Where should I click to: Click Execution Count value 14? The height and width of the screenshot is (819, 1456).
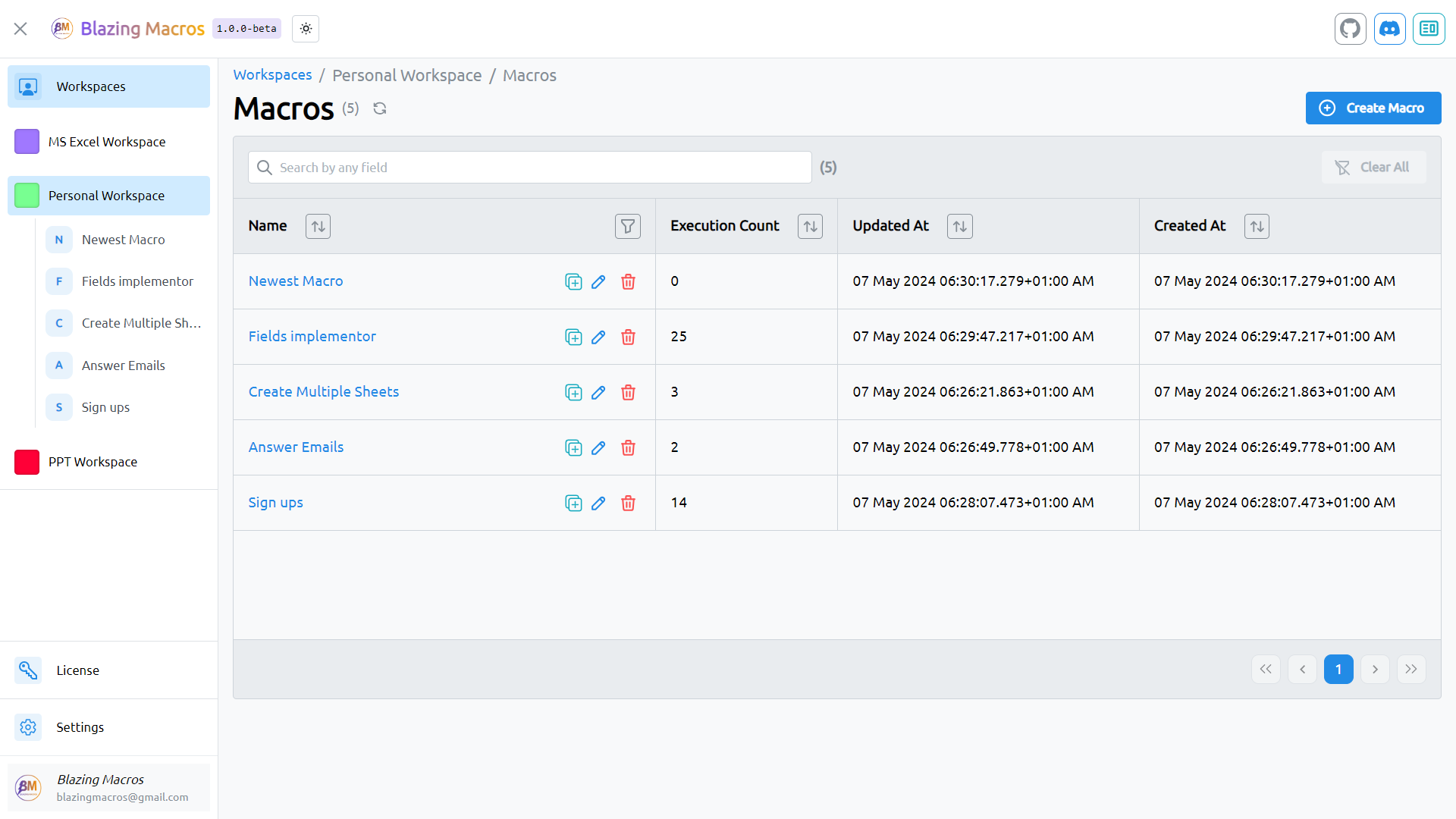click(x=679, y=502)
